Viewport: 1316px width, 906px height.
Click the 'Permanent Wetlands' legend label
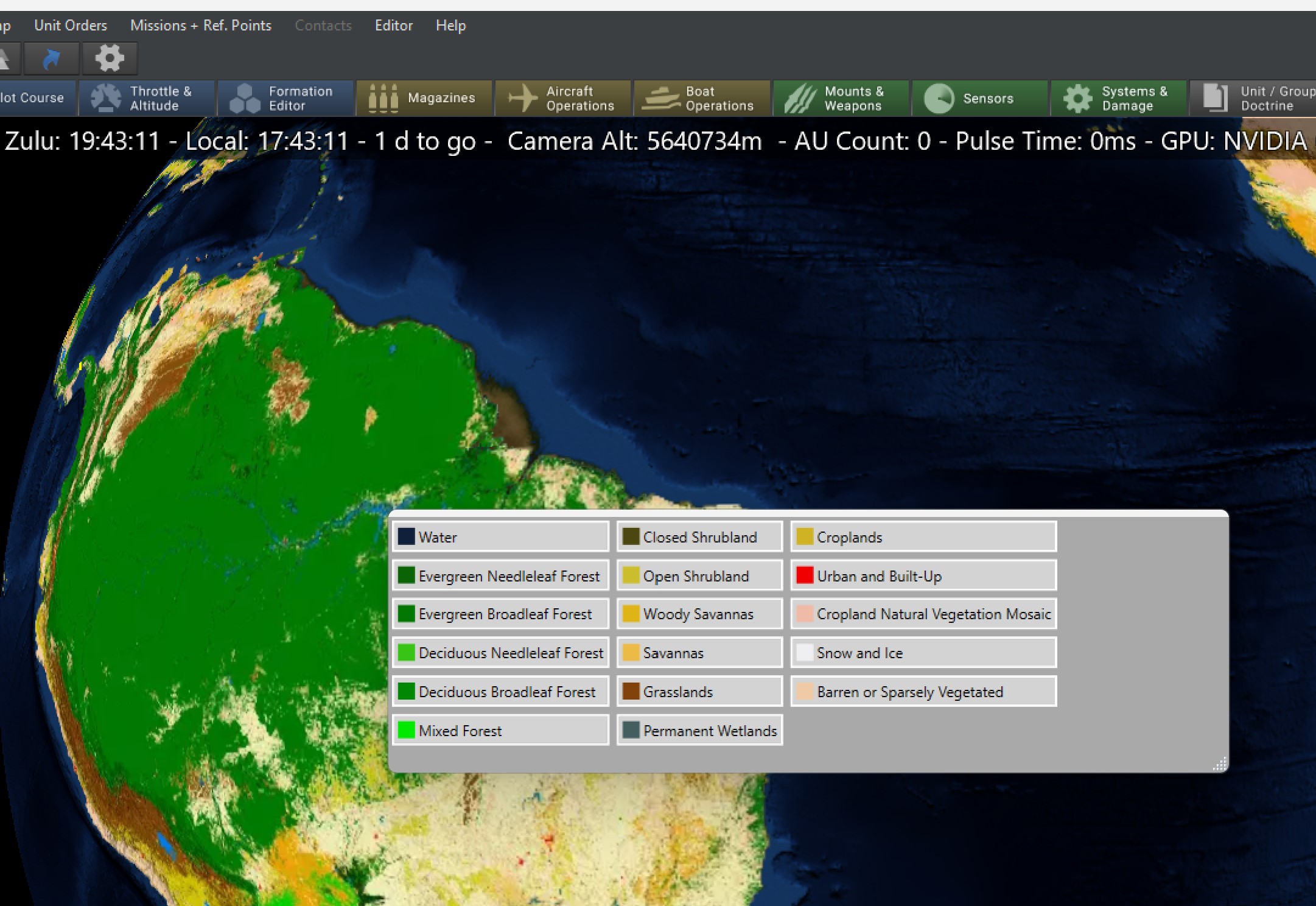(x=710, y=731)
